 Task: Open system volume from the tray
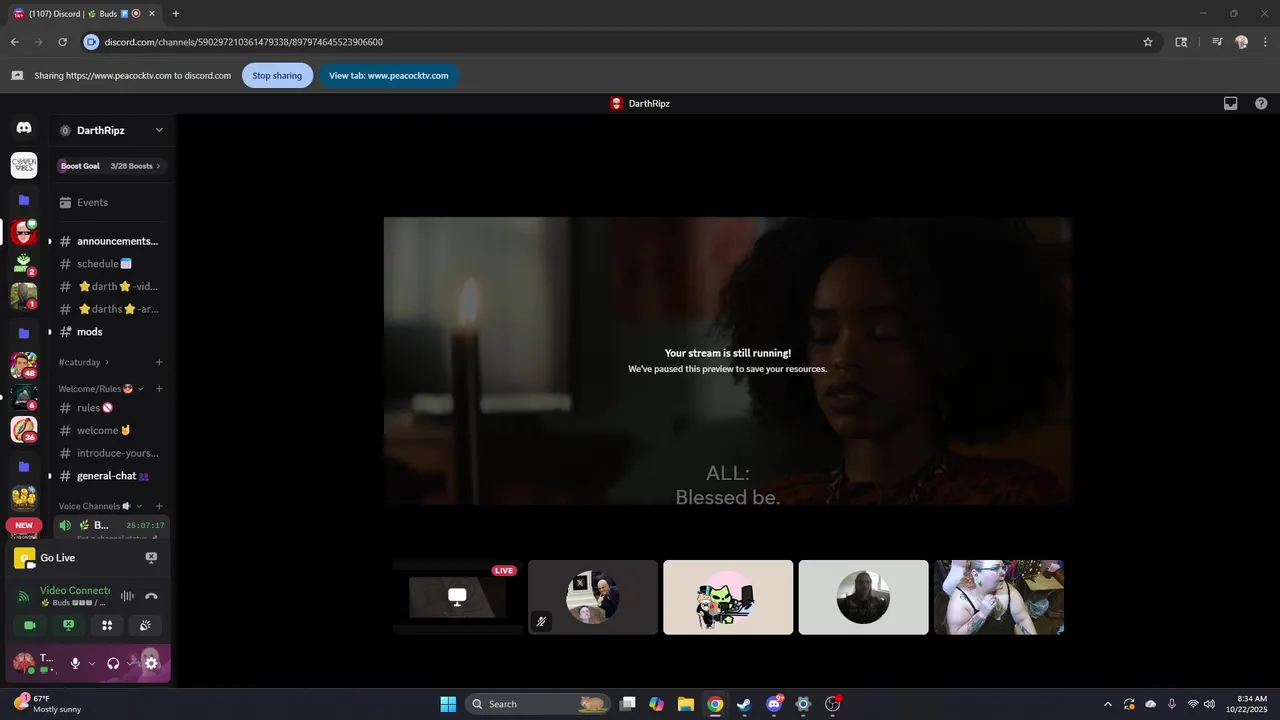1210,704
